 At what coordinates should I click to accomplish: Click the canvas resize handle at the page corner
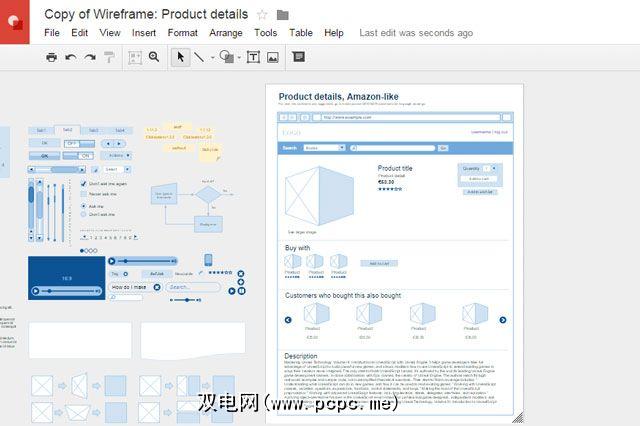(x=518, y=417)
